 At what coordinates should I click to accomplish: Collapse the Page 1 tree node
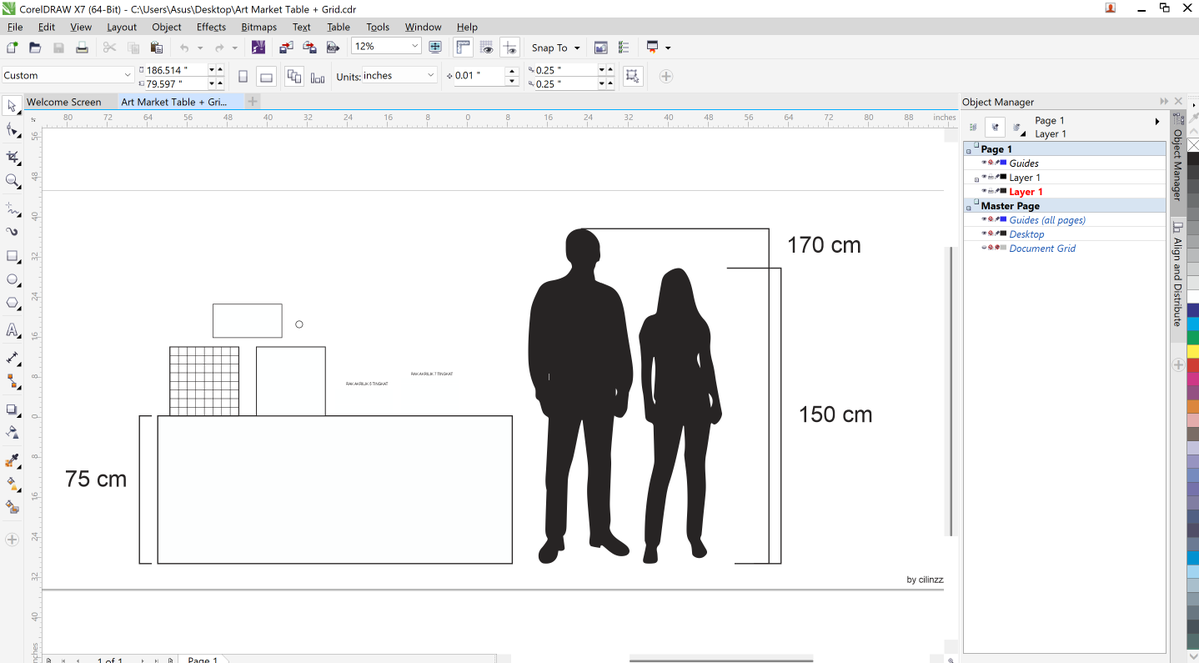tap(969, 151)
